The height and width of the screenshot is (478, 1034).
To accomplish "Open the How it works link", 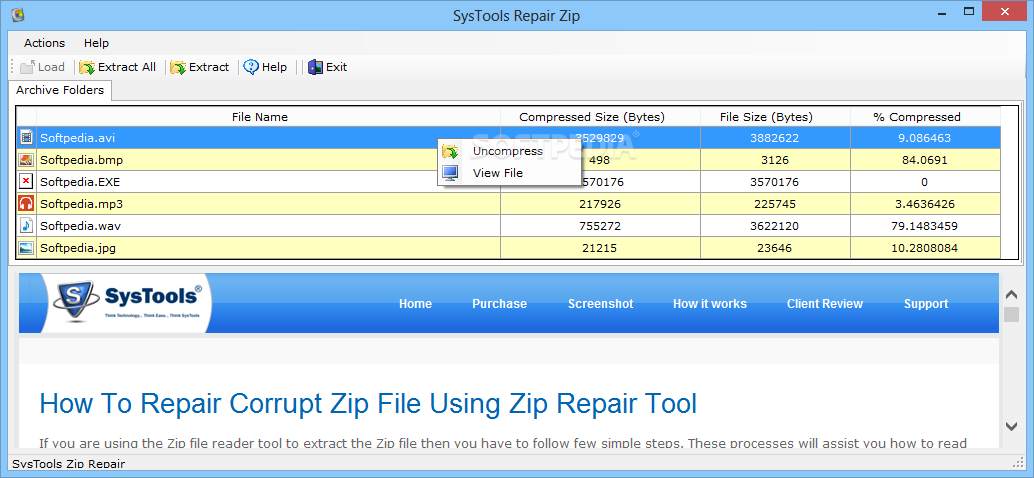I will coord(710,304).
